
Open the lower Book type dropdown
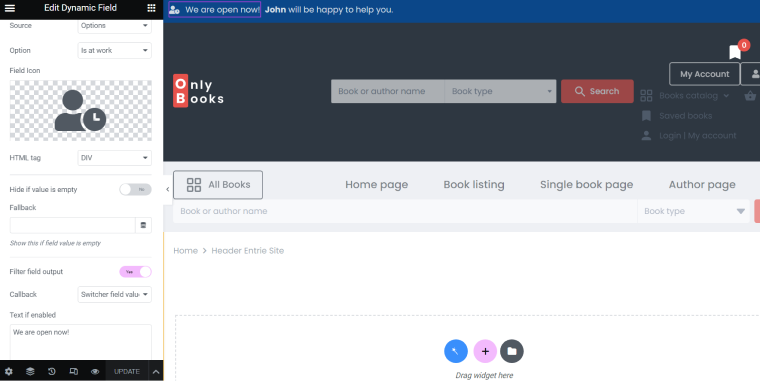coord(694,211)
